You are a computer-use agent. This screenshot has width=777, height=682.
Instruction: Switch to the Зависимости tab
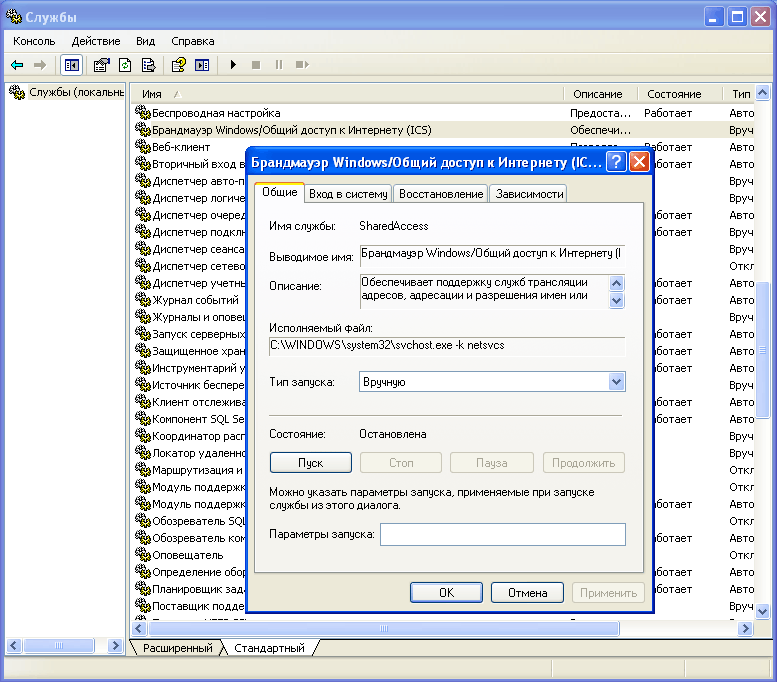click(x=529, y=194)
